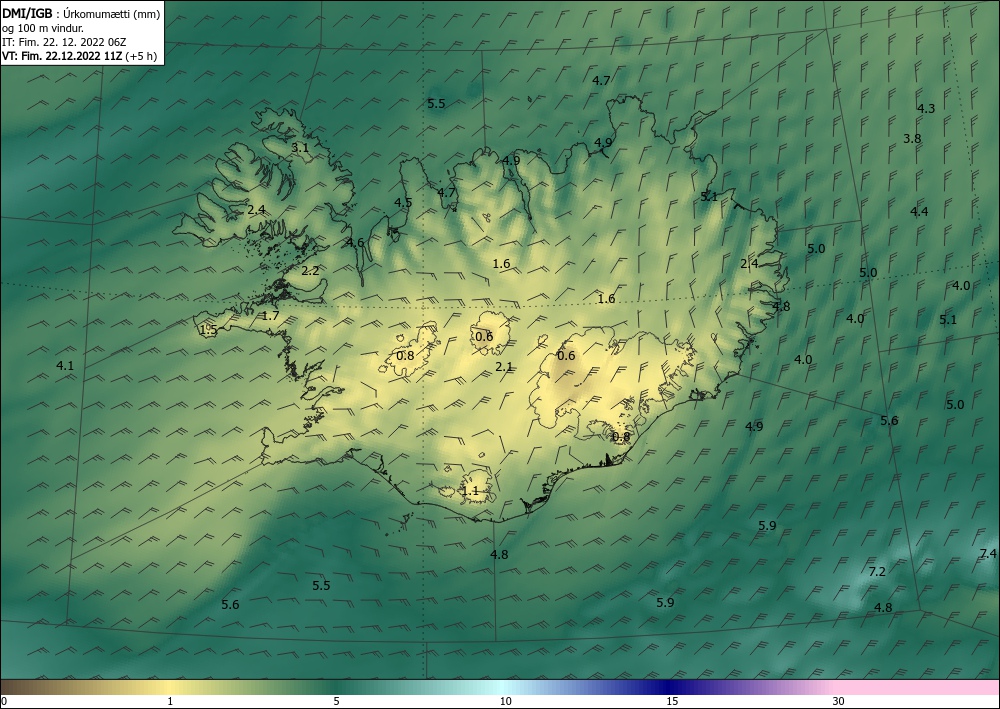
Task: Click the 0 label on the color scale
Action: pyautogui.click(x=4, y=702)
